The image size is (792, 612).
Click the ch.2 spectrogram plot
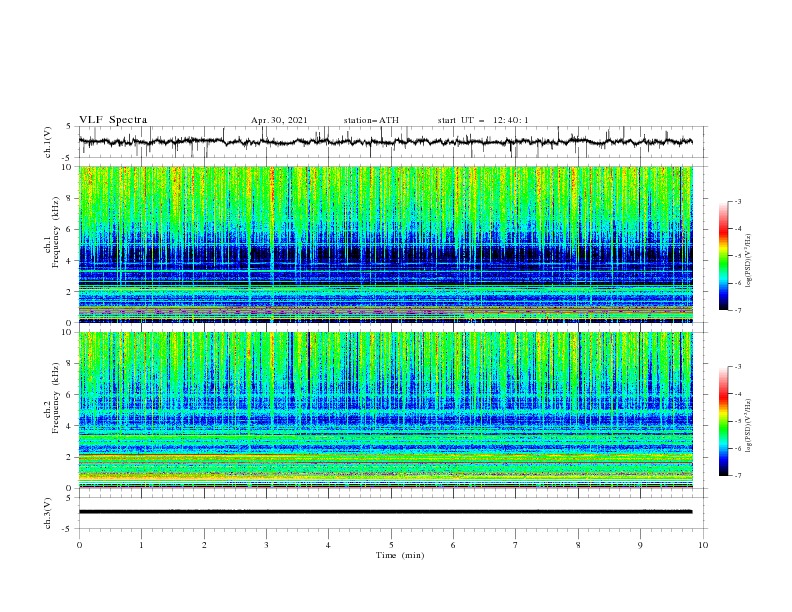385,410
